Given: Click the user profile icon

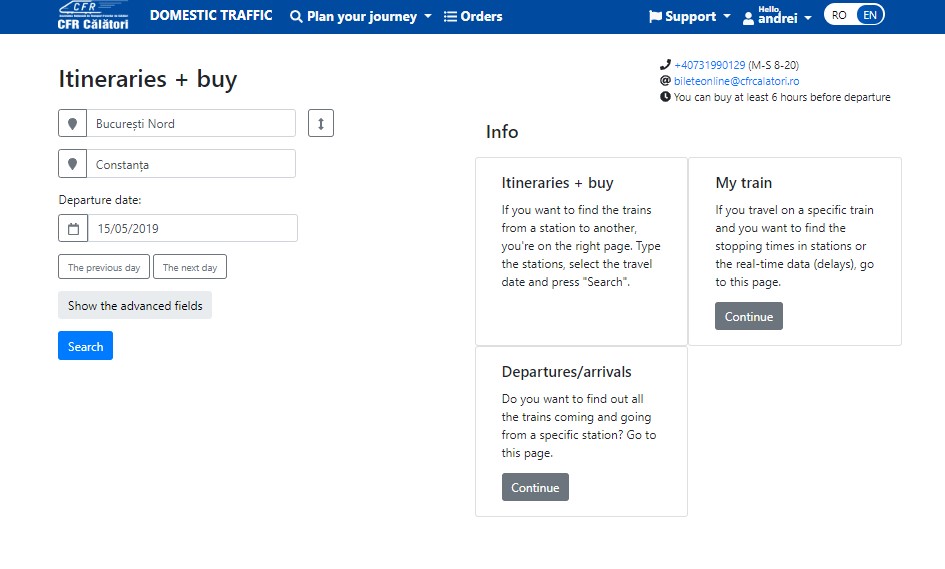Looking at the screenshot, I should point(748,17).
